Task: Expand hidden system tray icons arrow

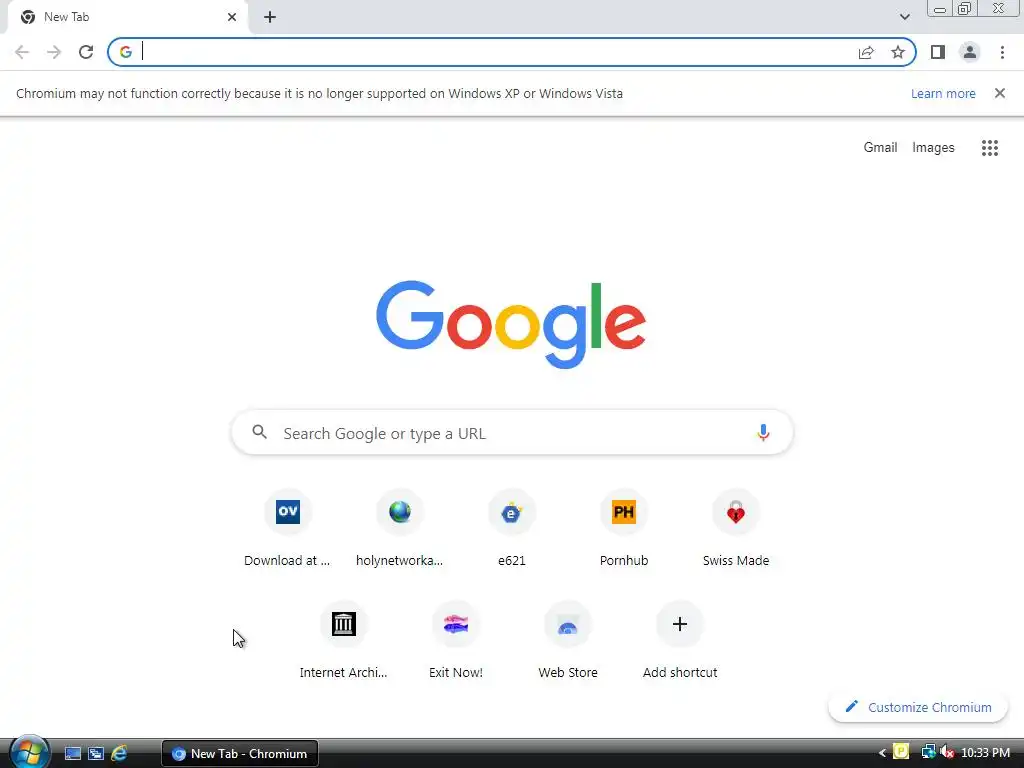Action: click(882, 753)
